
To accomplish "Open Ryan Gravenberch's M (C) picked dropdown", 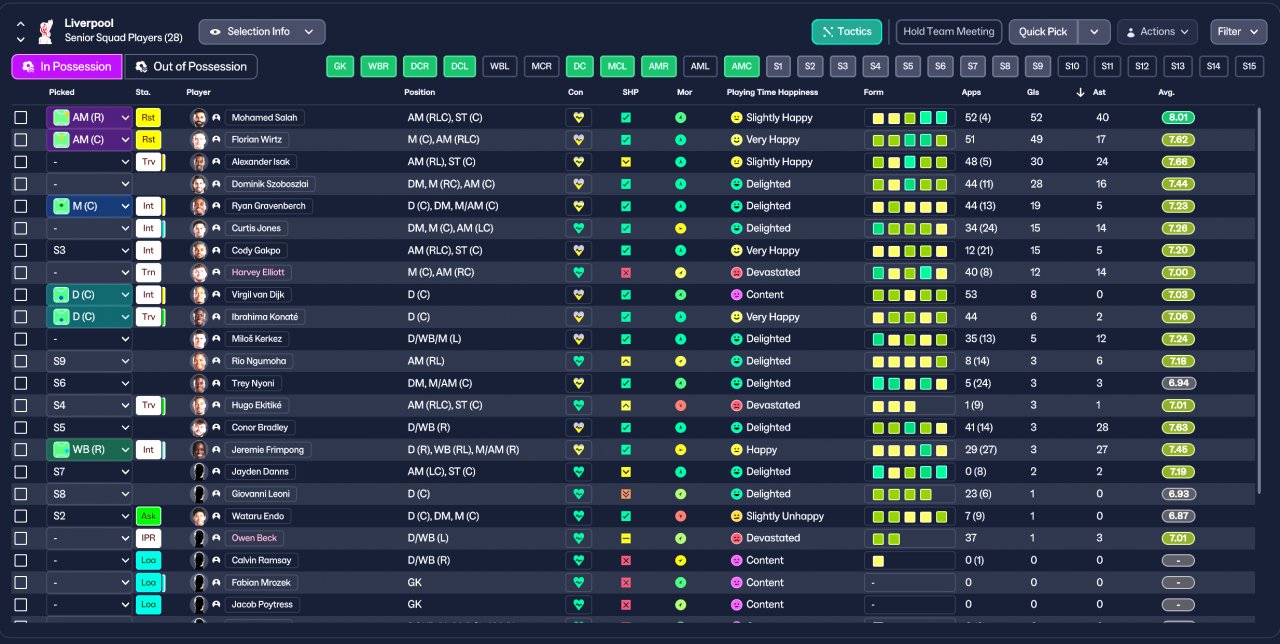I will click(90, 206).
